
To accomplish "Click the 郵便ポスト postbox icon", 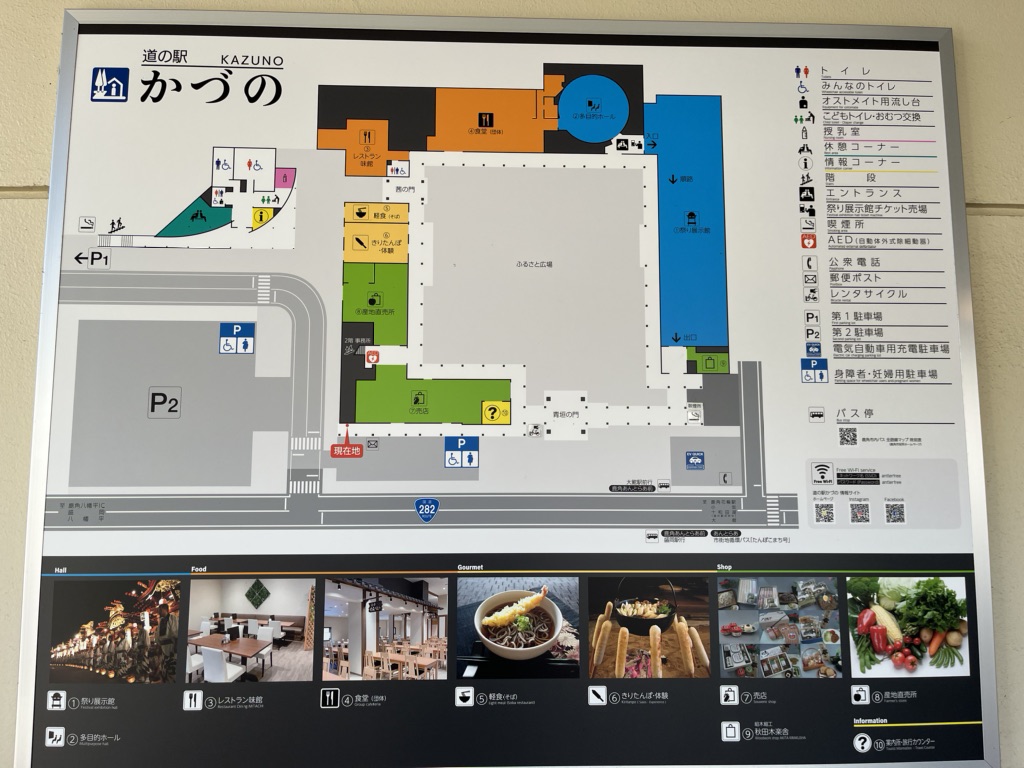I will coord(809,279).
